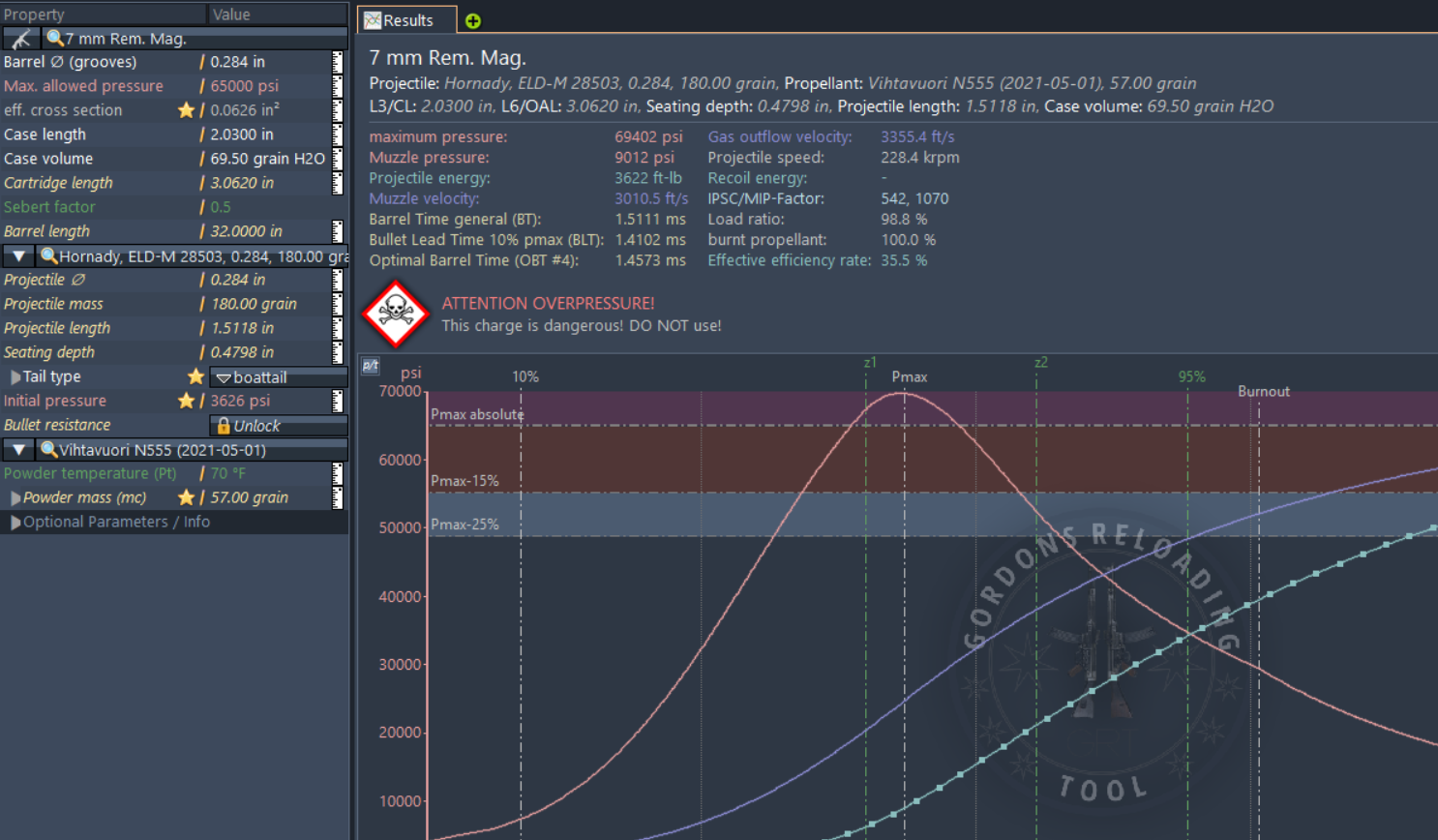Click the 10% marker label on chart
The image size is (1438, 840).
525,376
